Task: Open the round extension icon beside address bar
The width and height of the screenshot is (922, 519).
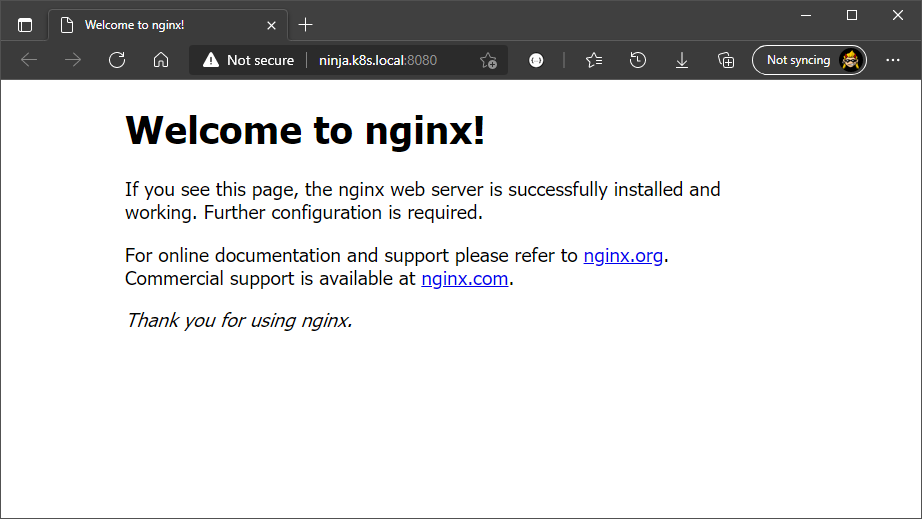Action: pyautogui.click(x=536, y=60)
